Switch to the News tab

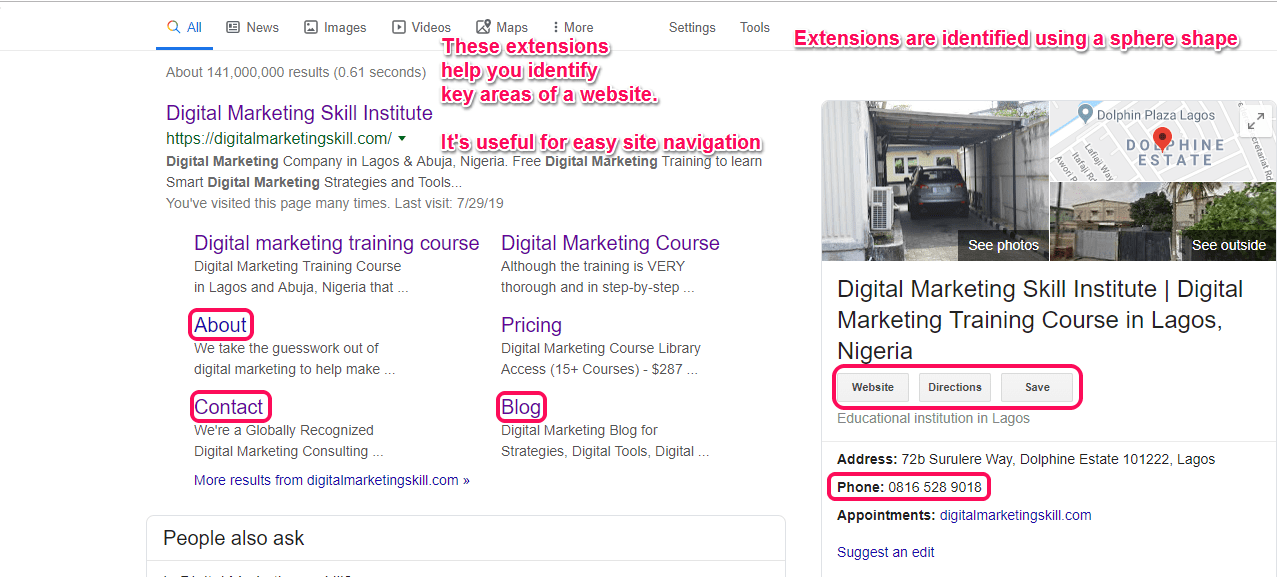252,28
